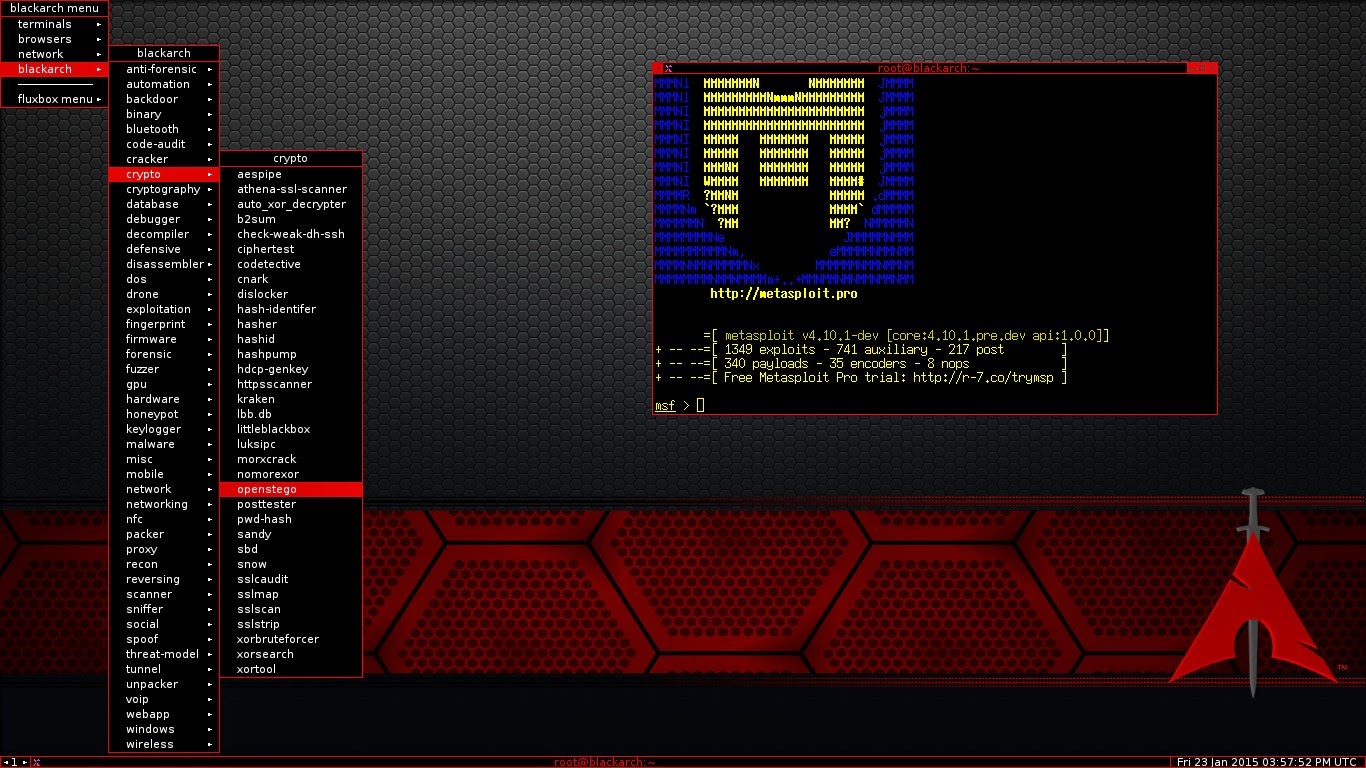
Task: Open the exploitation category
Action: 164,309
